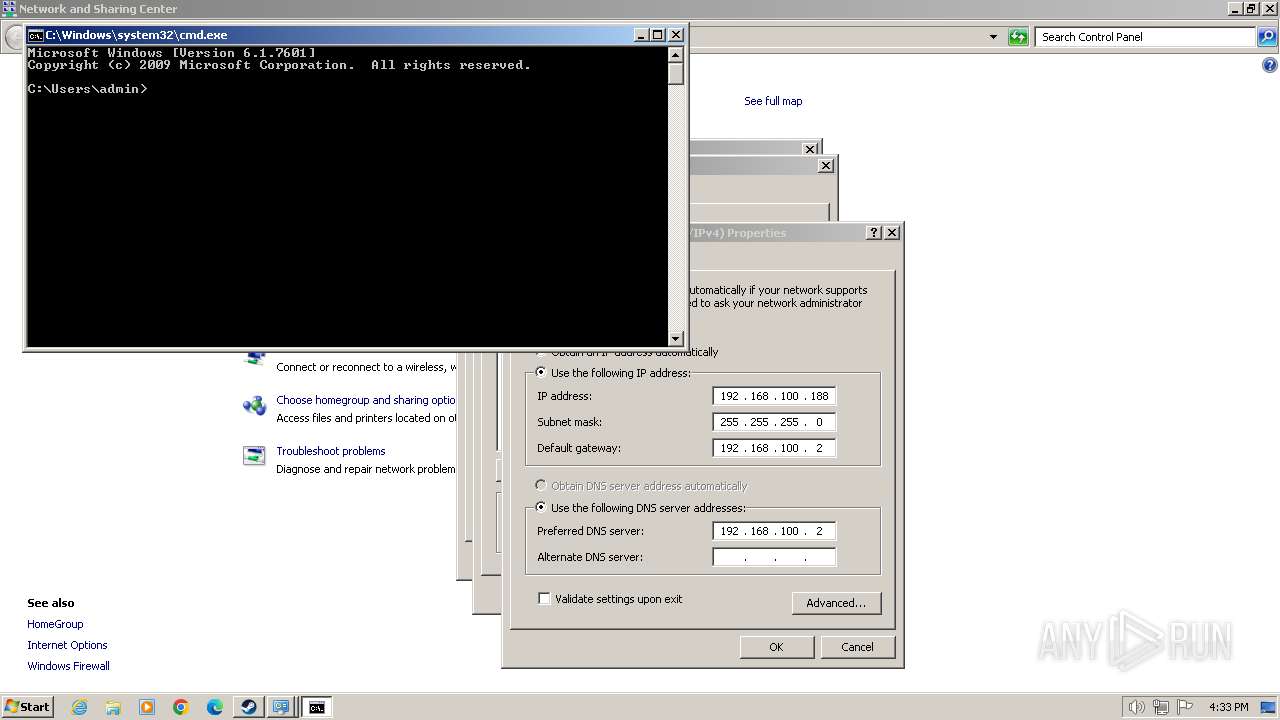Open the volume icon in system tray
Screen dimensions: 1280x720
(x=1137, y=707)
